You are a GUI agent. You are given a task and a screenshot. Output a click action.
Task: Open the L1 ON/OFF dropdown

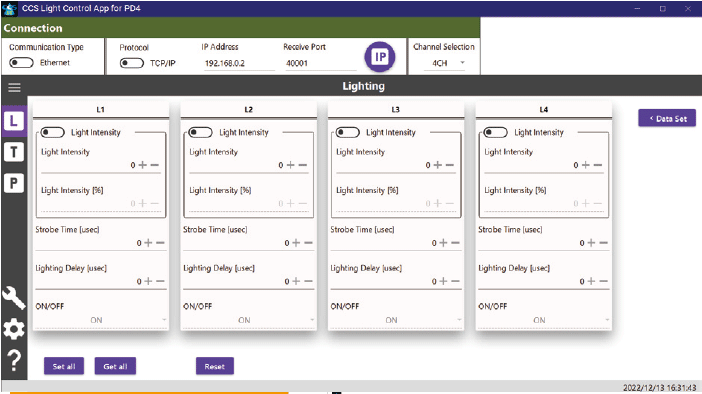pyautogui.click(x=101, y=320)
